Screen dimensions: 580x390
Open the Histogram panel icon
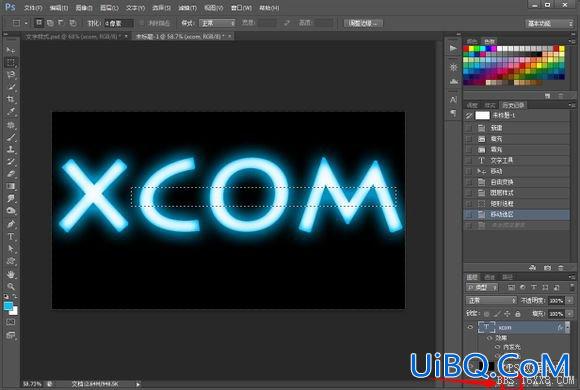point(453,81)
